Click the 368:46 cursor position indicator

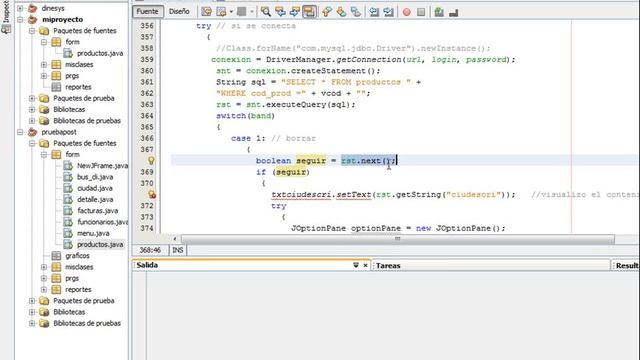[150, 250]
